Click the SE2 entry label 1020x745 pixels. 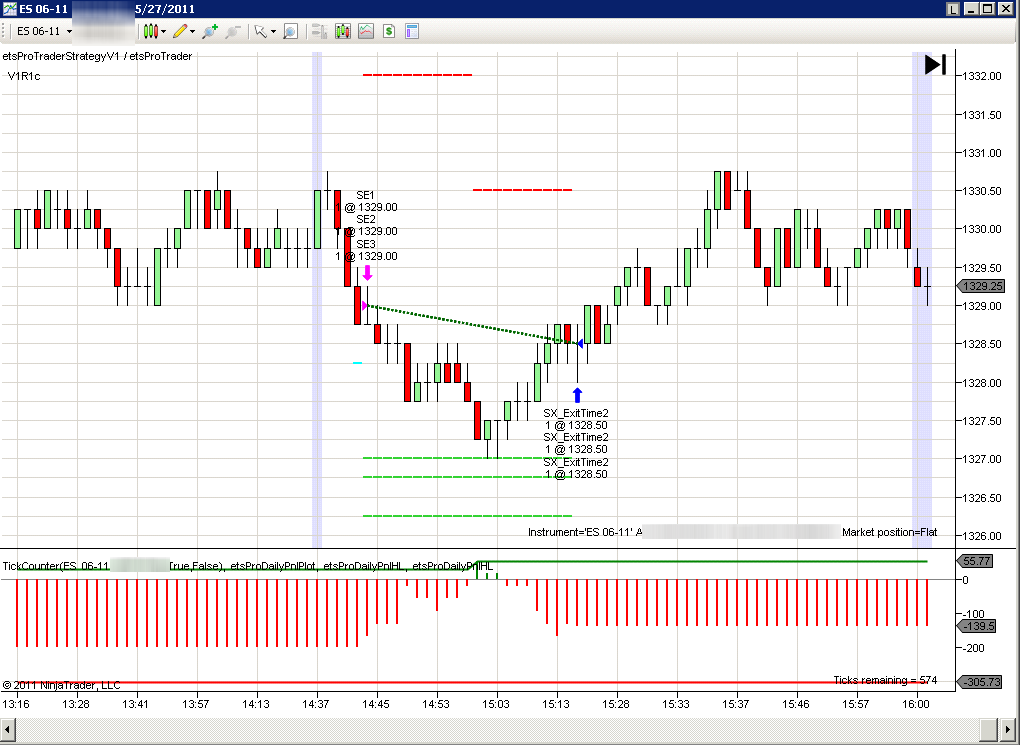[366, 219]
